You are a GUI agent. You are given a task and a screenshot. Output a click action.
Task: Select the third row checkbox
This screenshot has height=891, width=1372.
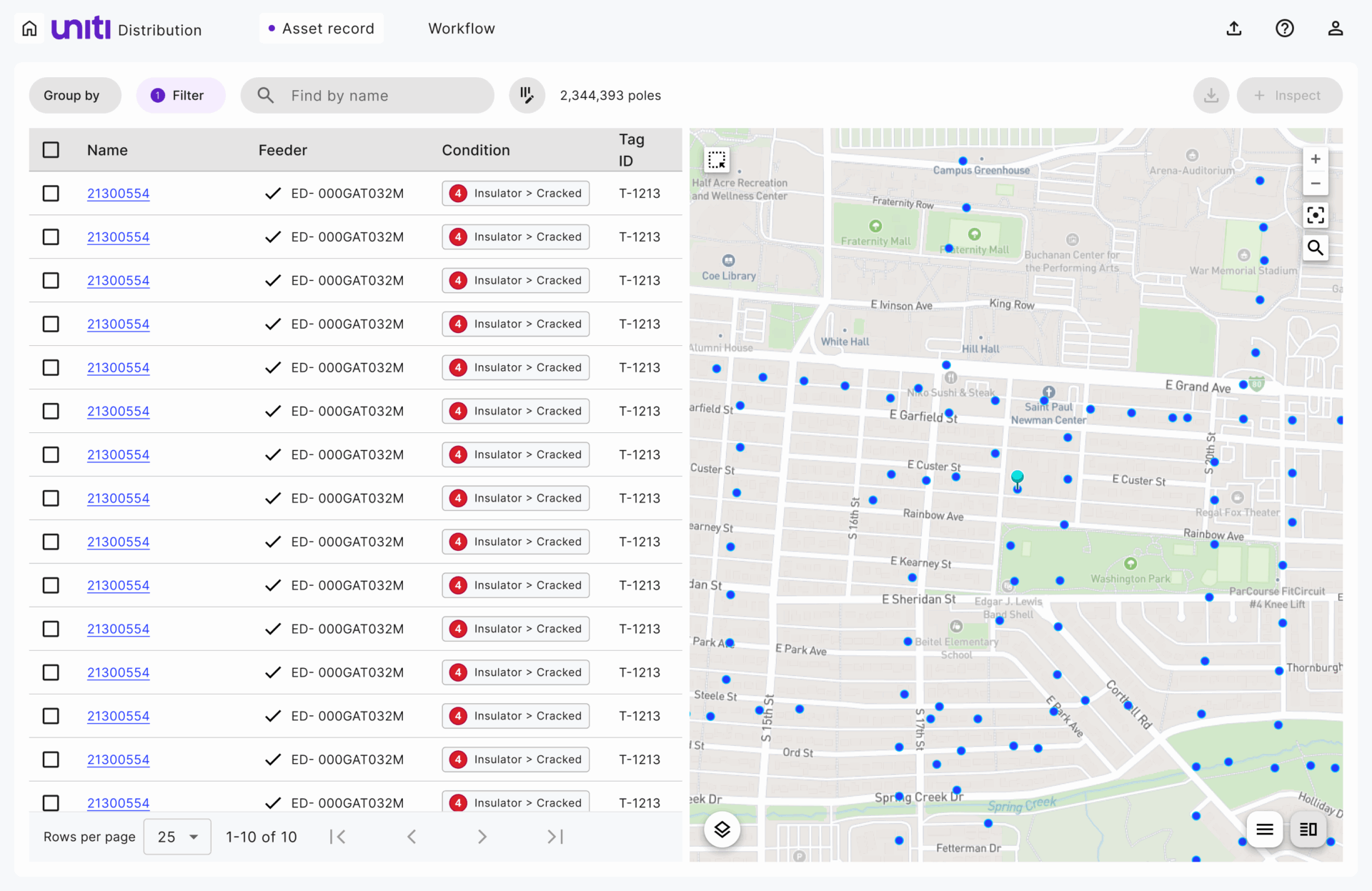coord(51,281)
